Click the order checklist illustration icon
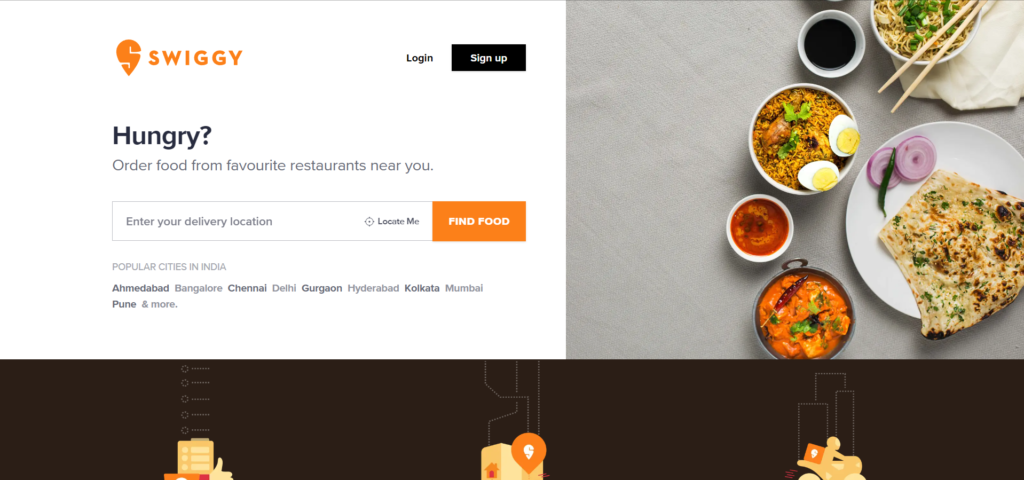 [195, 460]
